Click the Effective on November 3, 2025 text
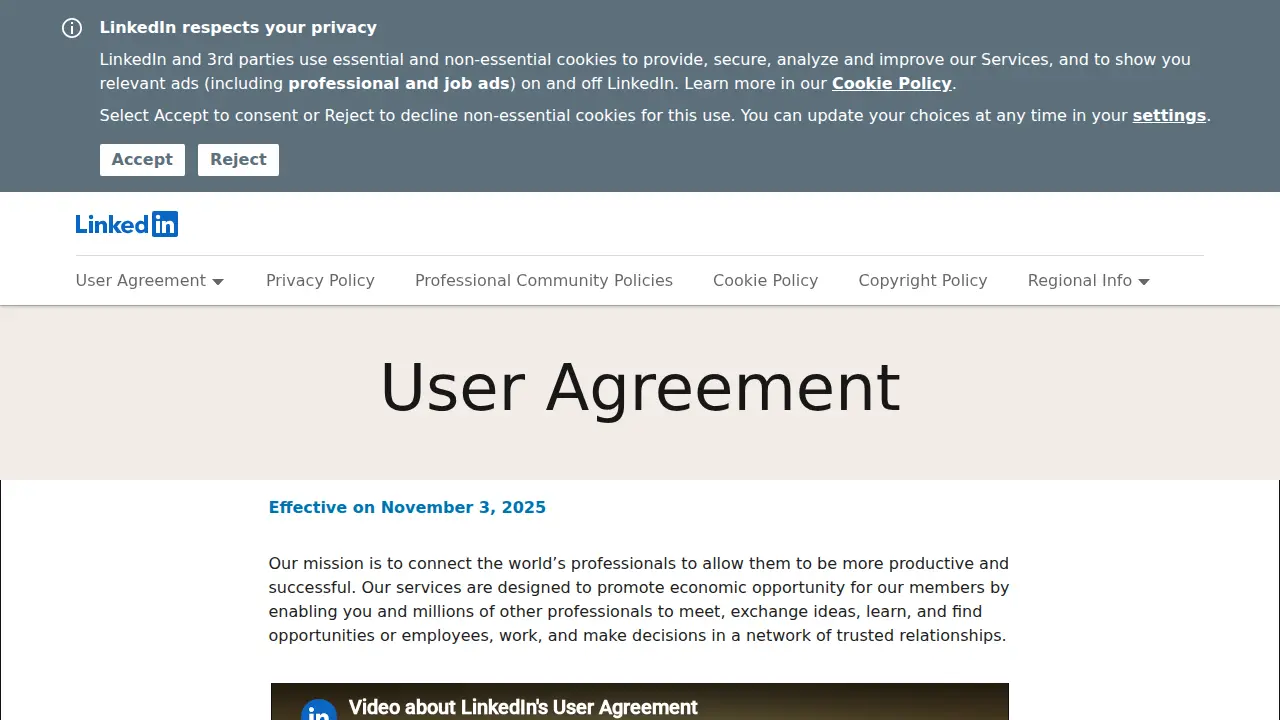The image size is (1280, 720). click(x=407, y=508)
